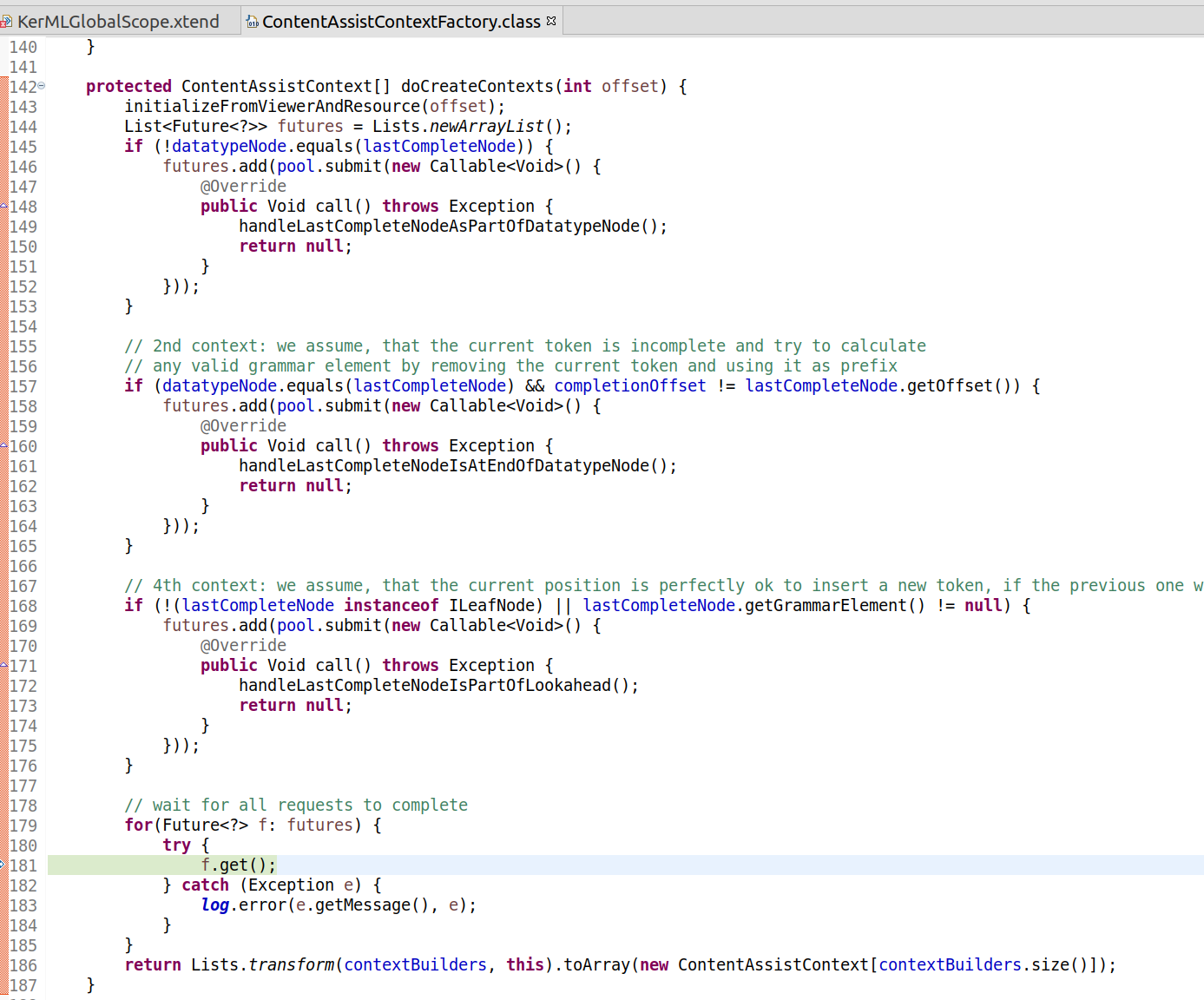Click the arrow marker next to line 181

click(3, 865)
